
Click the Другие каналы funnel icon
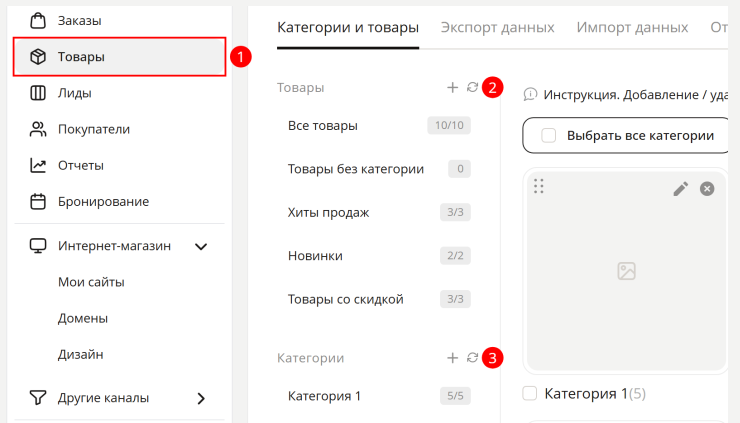pos(38,398)
